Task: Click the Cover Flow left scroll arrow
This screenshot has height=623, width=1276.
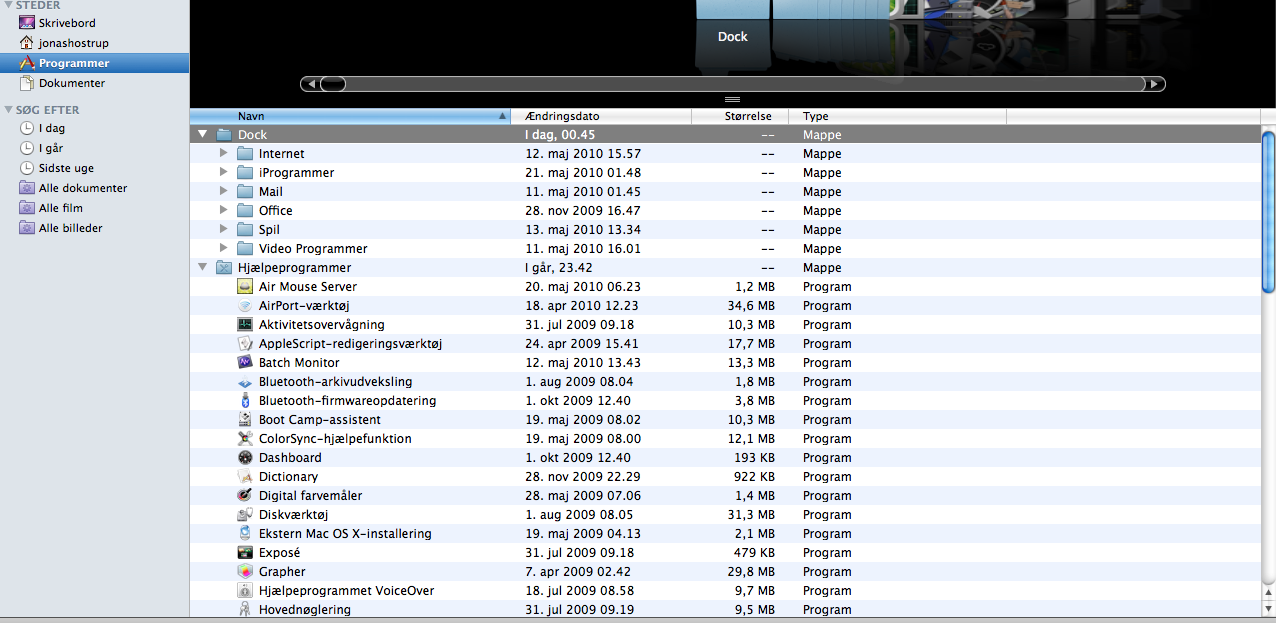Action: pos(310,84)
